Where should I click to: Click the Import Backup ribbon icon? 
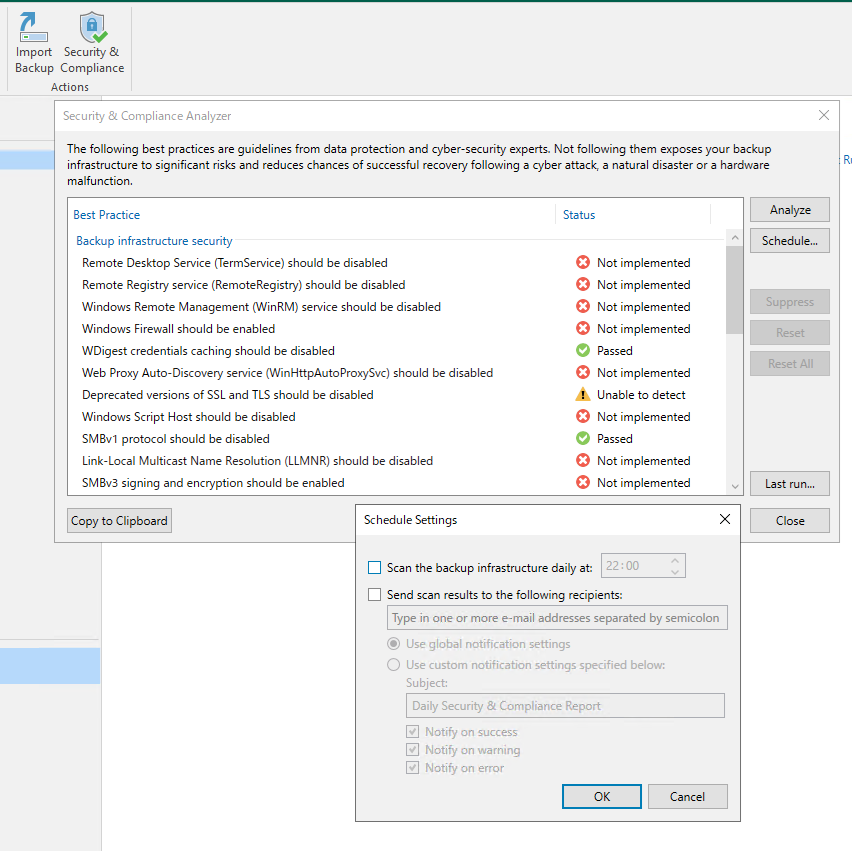click(34, 43)
